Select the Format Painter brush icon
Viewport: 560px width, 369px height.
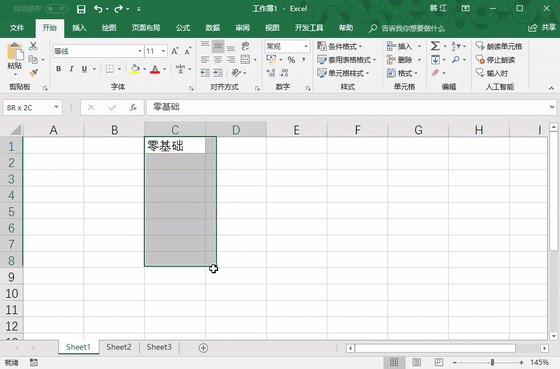click(34, 73)
